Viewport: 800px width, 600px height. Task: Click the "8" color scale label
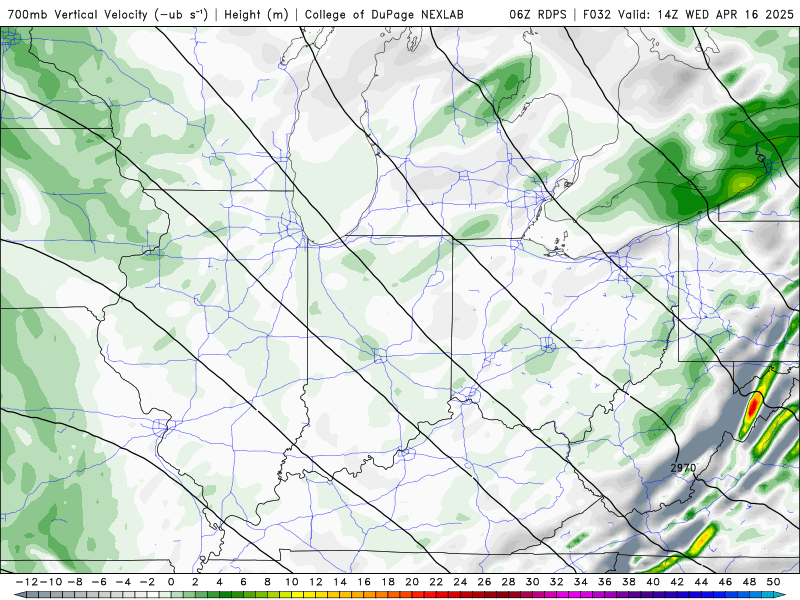pyautogui.click(x=267, y=582)
